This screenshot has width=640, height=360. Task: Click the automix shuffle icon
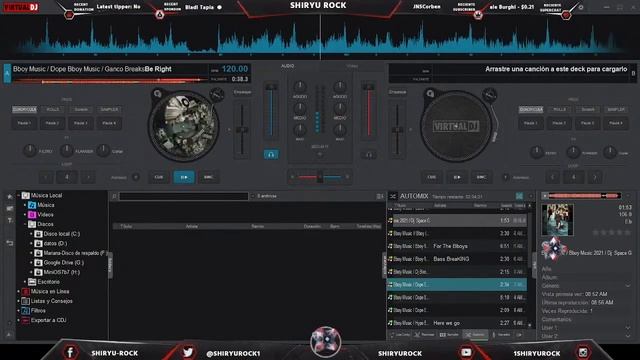coord(393,196)
